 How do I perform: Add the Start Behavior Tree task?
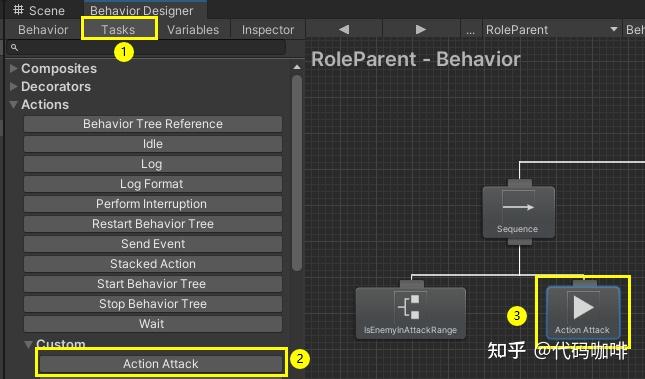pyautogui.click(x=153, y=284)
